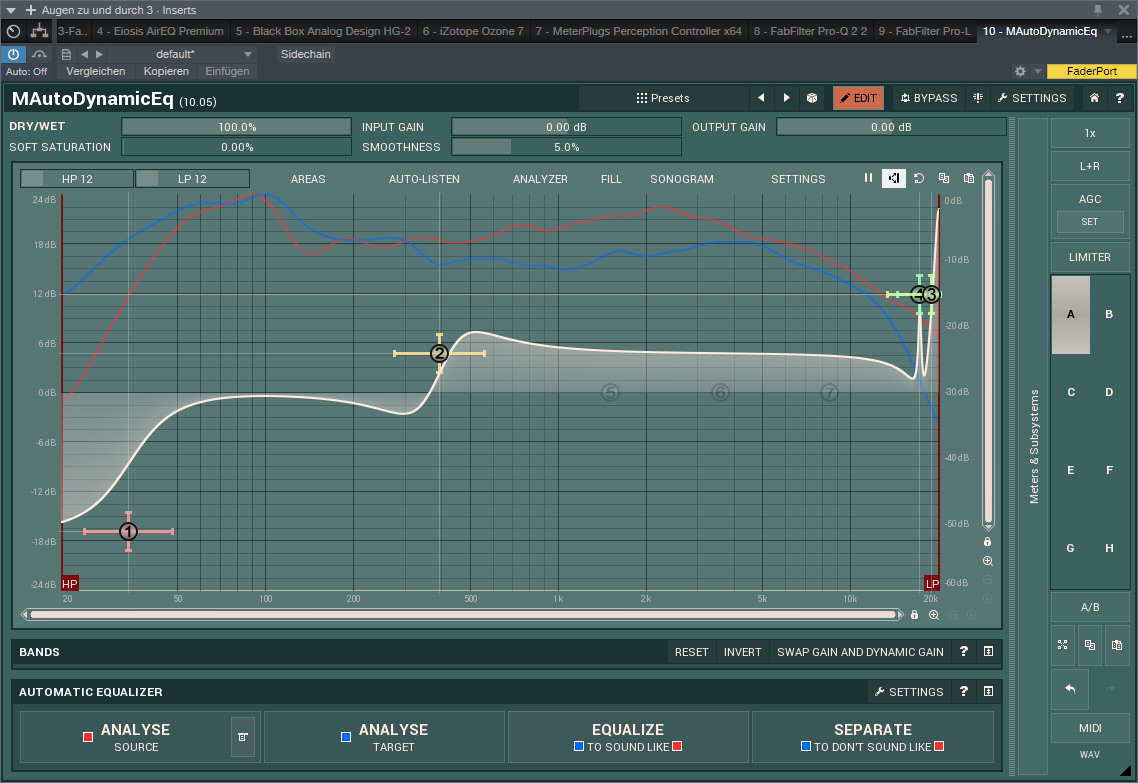1138x783 pixels.
Task: Open help with the header question mark
Action: 1120,98
